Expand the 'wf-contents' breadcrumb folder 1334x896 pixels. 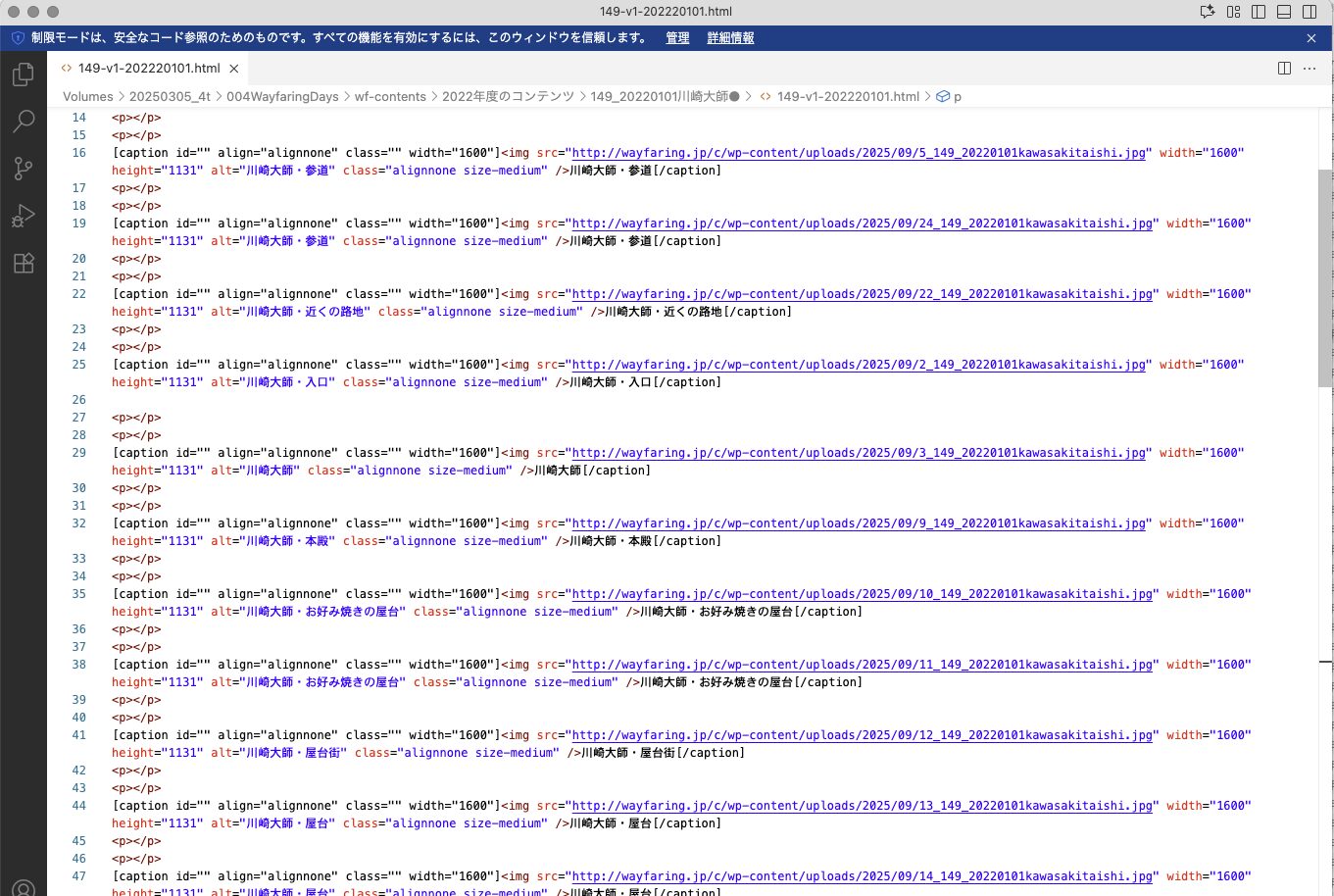[x=390, y=96]
